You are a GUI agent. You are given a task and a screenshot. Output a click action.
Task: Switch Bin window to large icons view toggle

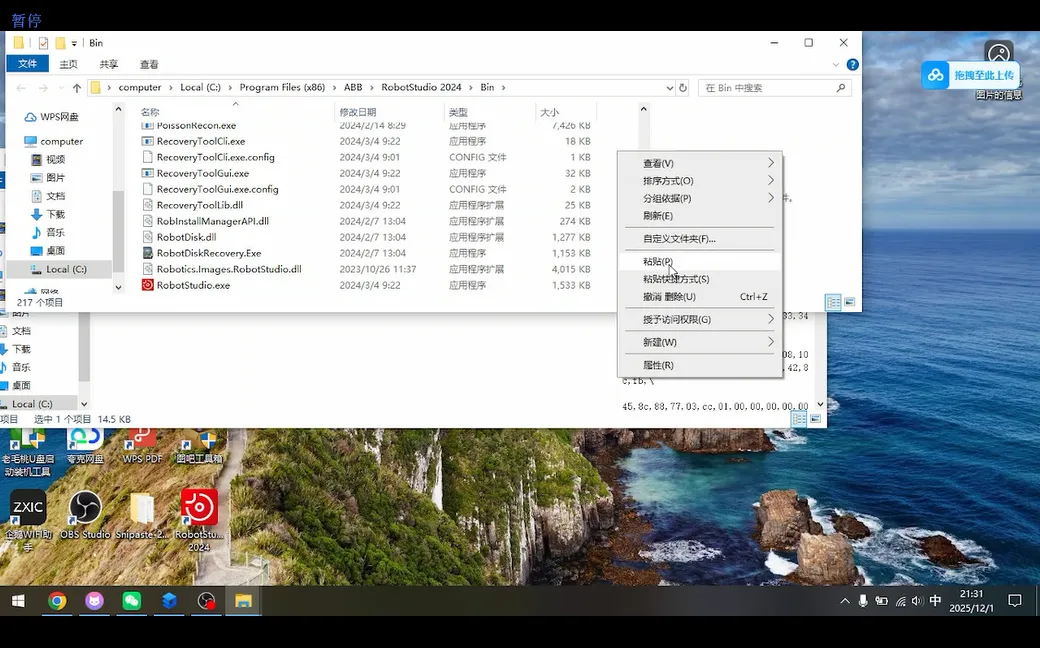[x=850, y=302]
